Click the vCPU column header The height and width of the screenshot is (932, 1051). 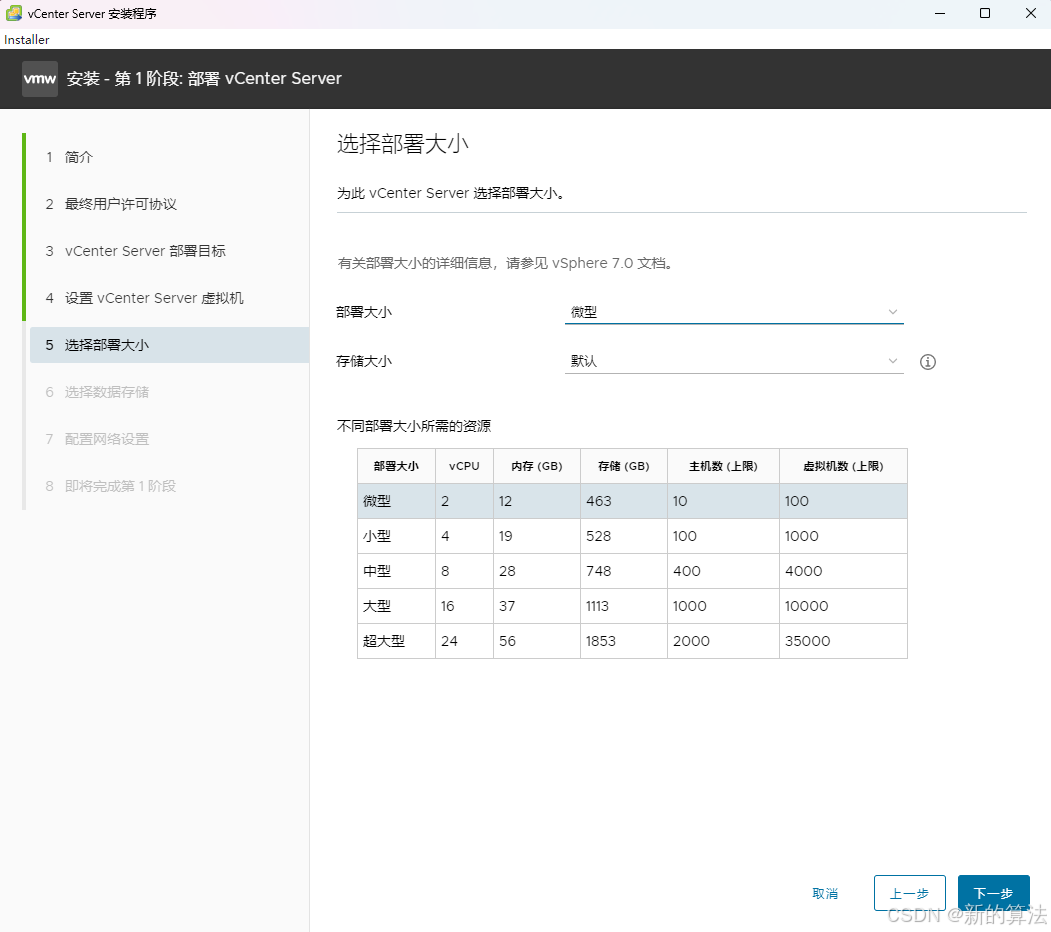pyautogui.click(x=465, y=466)
